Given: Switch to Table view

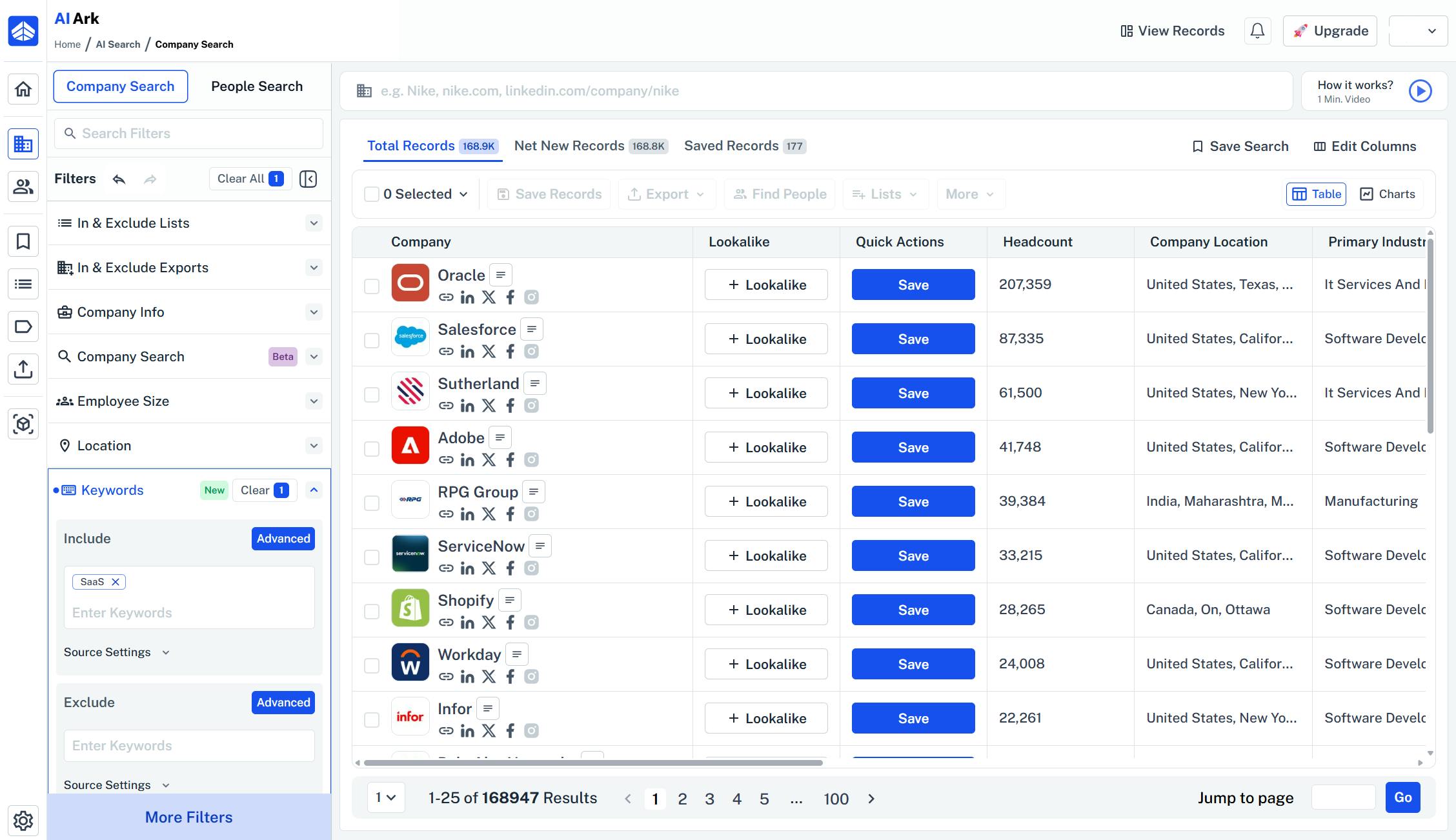Looking at the screenshot, I should coord(1317,194).
